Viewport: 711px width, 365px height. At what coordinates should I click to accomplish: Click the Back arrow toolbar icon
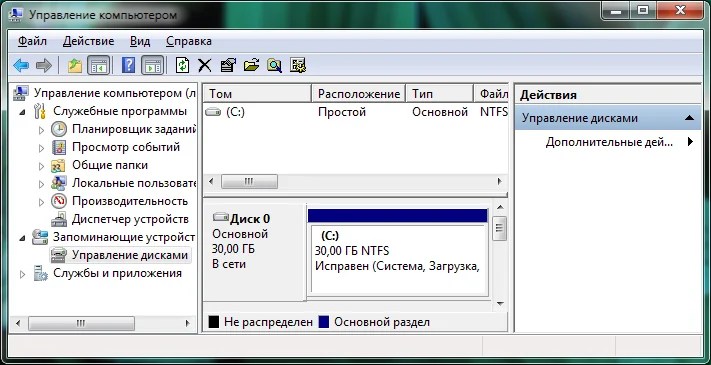[x=21, y=66]
